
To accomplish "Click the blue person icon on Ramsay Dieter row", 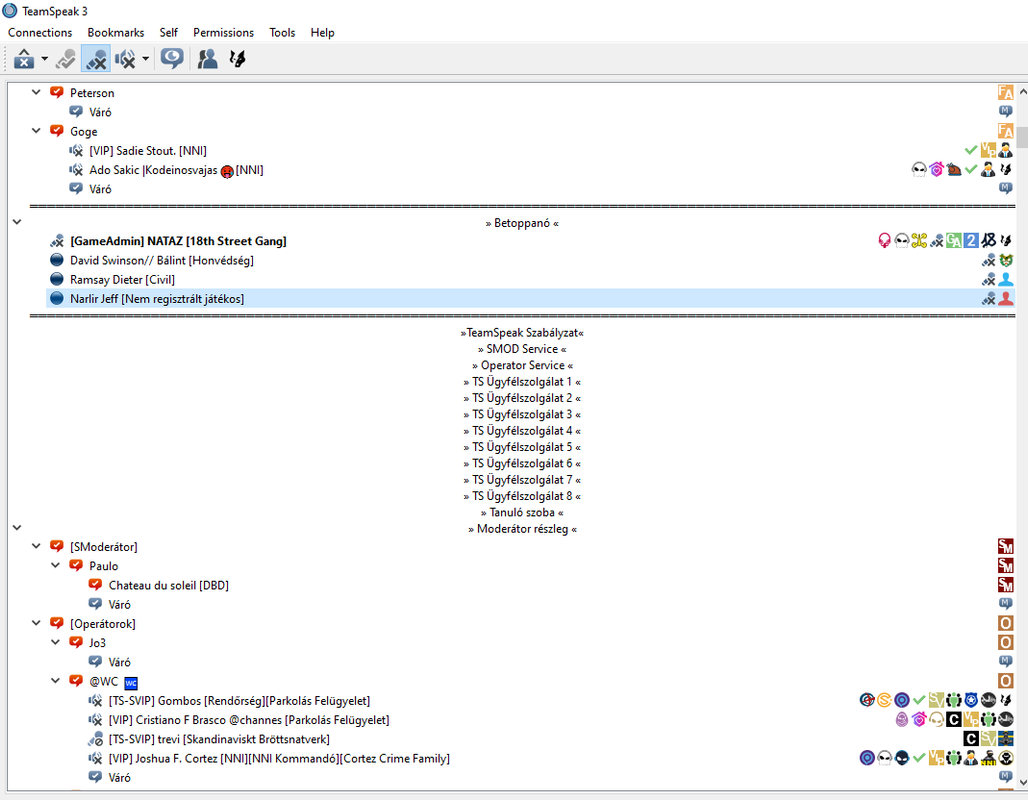I will [x=1006, y=279].
